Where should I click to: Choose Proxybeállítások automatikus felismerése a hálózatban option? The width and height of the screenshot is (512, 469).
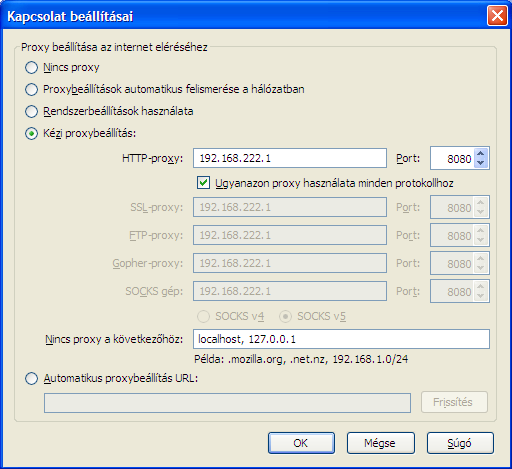click(32, 90)
